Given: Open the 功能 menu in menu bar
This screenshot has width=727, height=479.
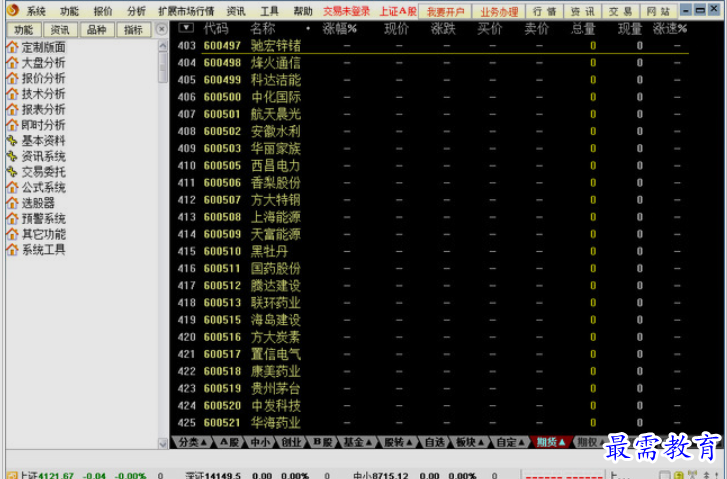Looking at the screenshot, I should pos(69,11).
